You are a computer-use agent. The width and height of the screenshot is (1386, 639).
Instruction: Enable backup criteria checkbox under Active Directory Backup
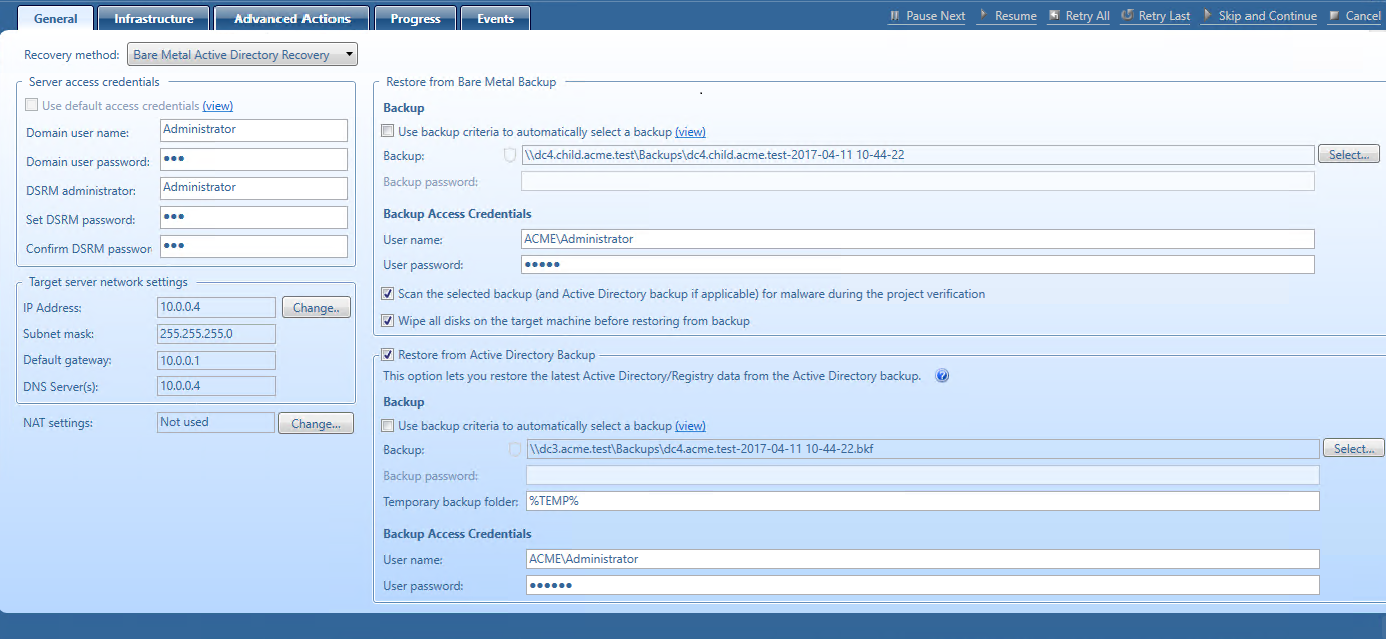click(388, 425)
